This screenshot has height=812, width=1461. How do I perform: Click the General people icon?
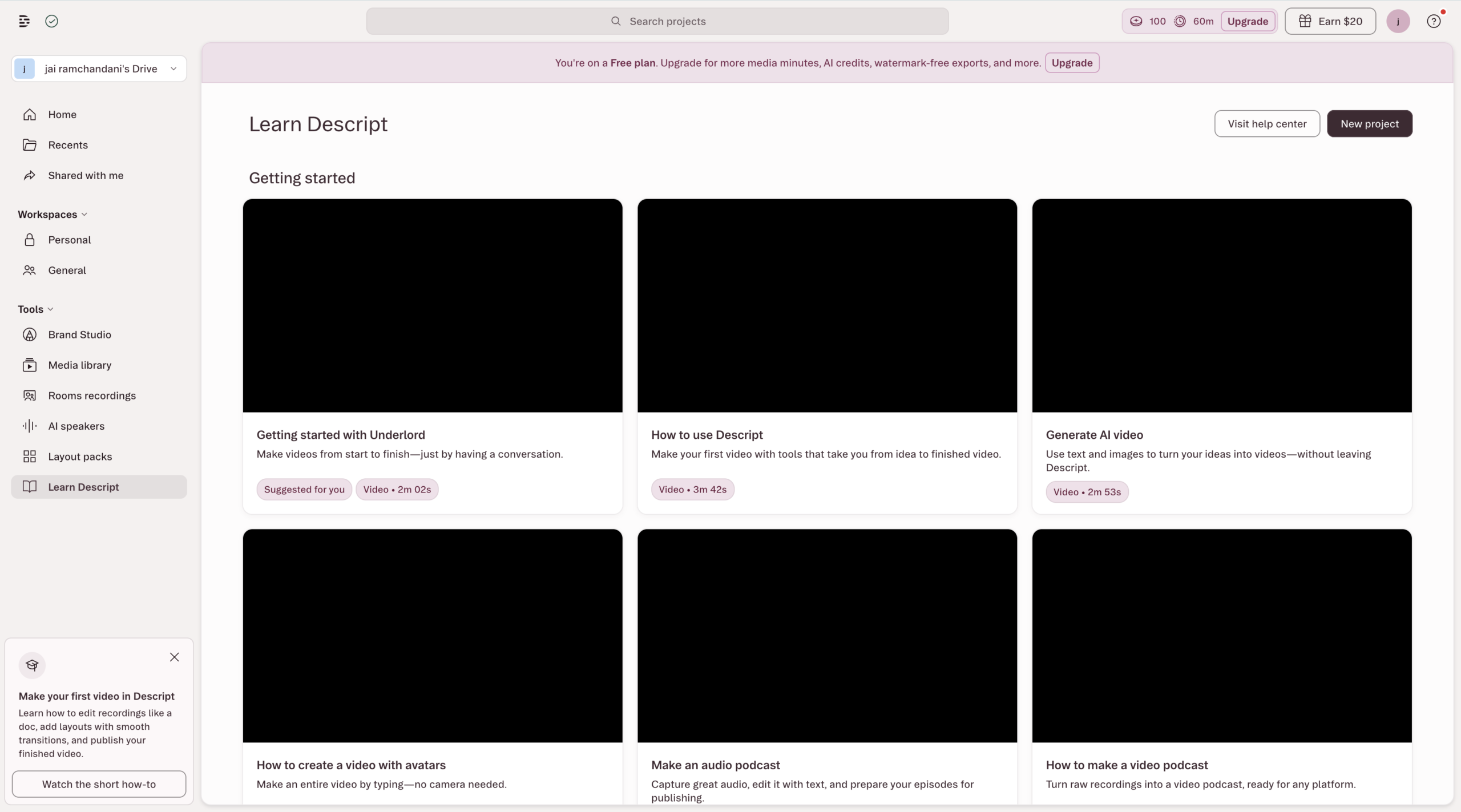30,270
